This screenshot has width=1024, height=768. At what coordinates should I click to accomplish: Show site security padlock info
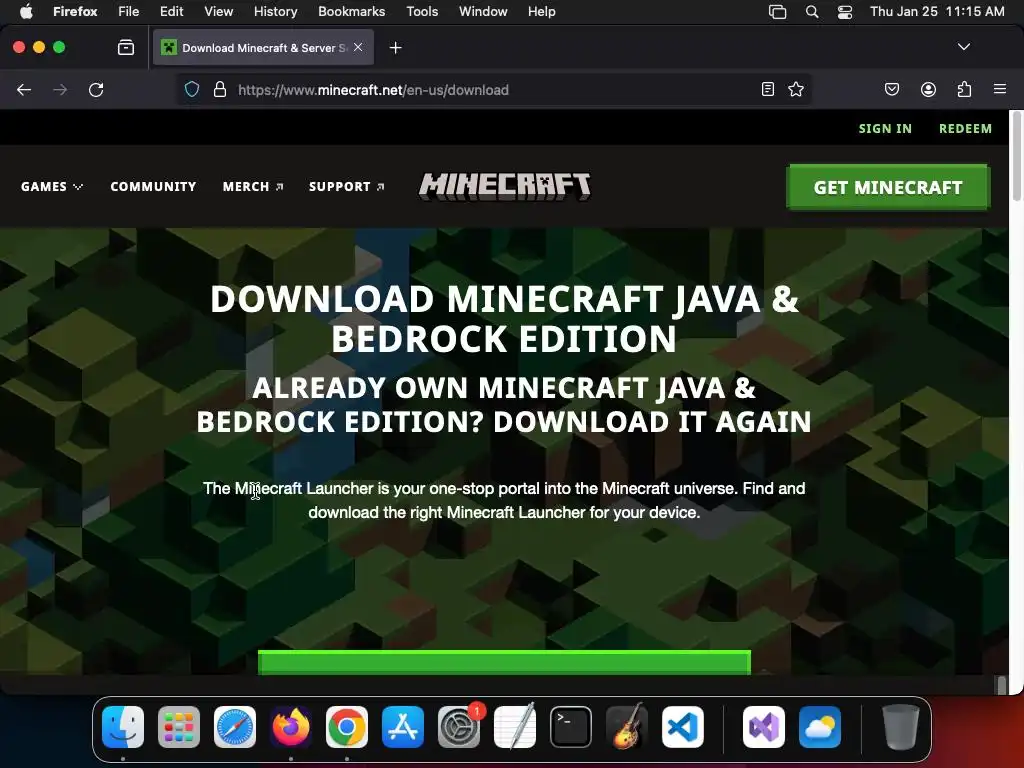220,89
